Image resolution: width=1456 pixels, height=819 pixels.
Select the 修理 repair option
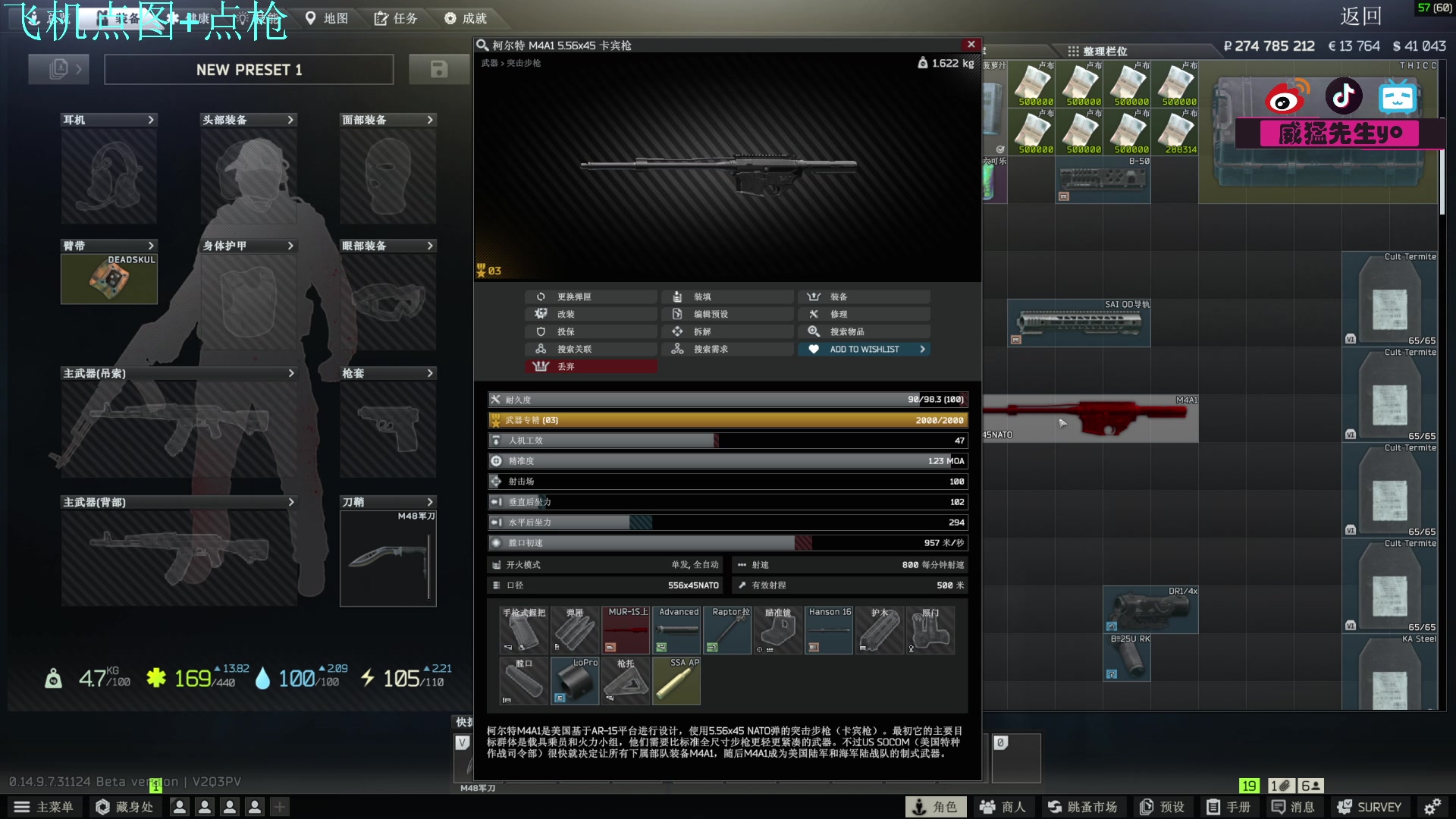864,314
